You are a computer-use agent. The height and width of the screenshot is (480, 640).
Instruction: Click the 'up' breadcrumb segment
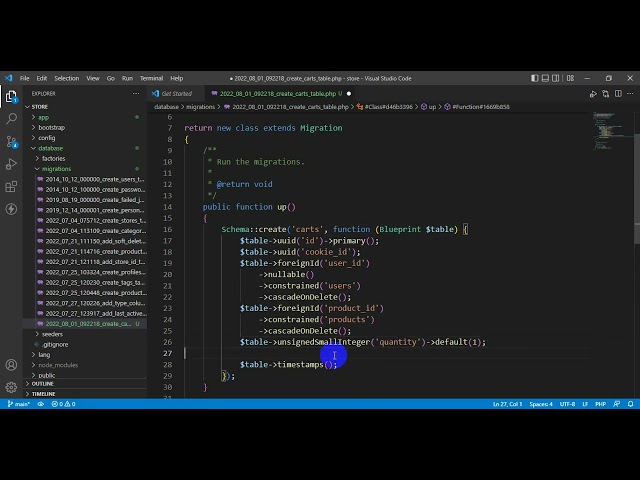(x=432, y=107)
